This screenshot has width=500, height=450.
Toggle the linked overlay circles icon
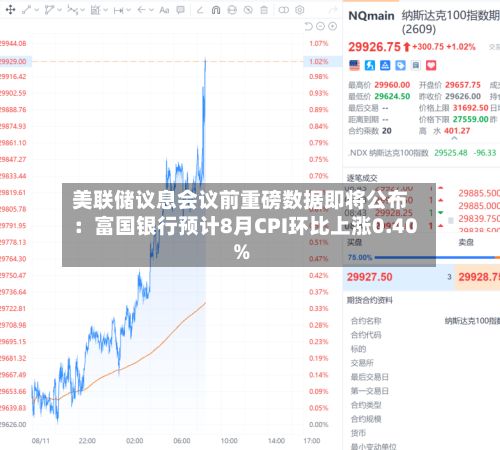pyautogui.click(x=284, y=10)
